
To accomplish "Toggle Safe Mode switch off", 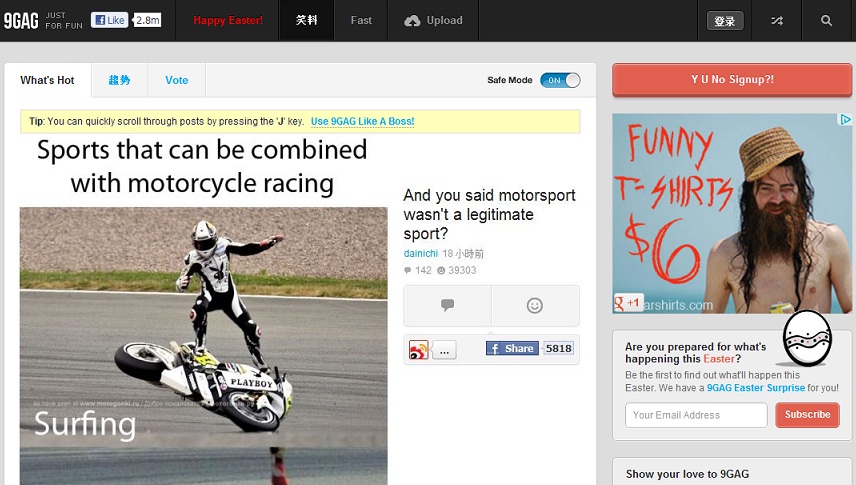I will click(x=560, y=80).
